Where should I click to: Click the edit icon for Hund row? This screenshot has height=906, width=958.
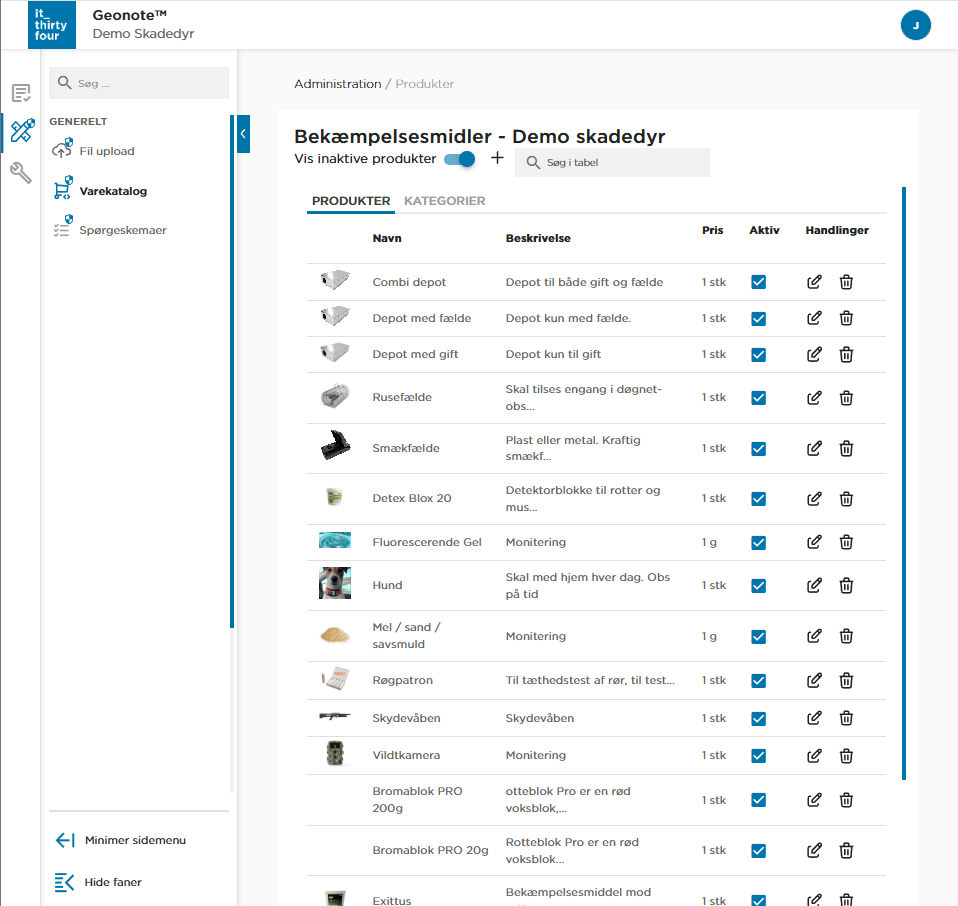[x=814, y=585]
